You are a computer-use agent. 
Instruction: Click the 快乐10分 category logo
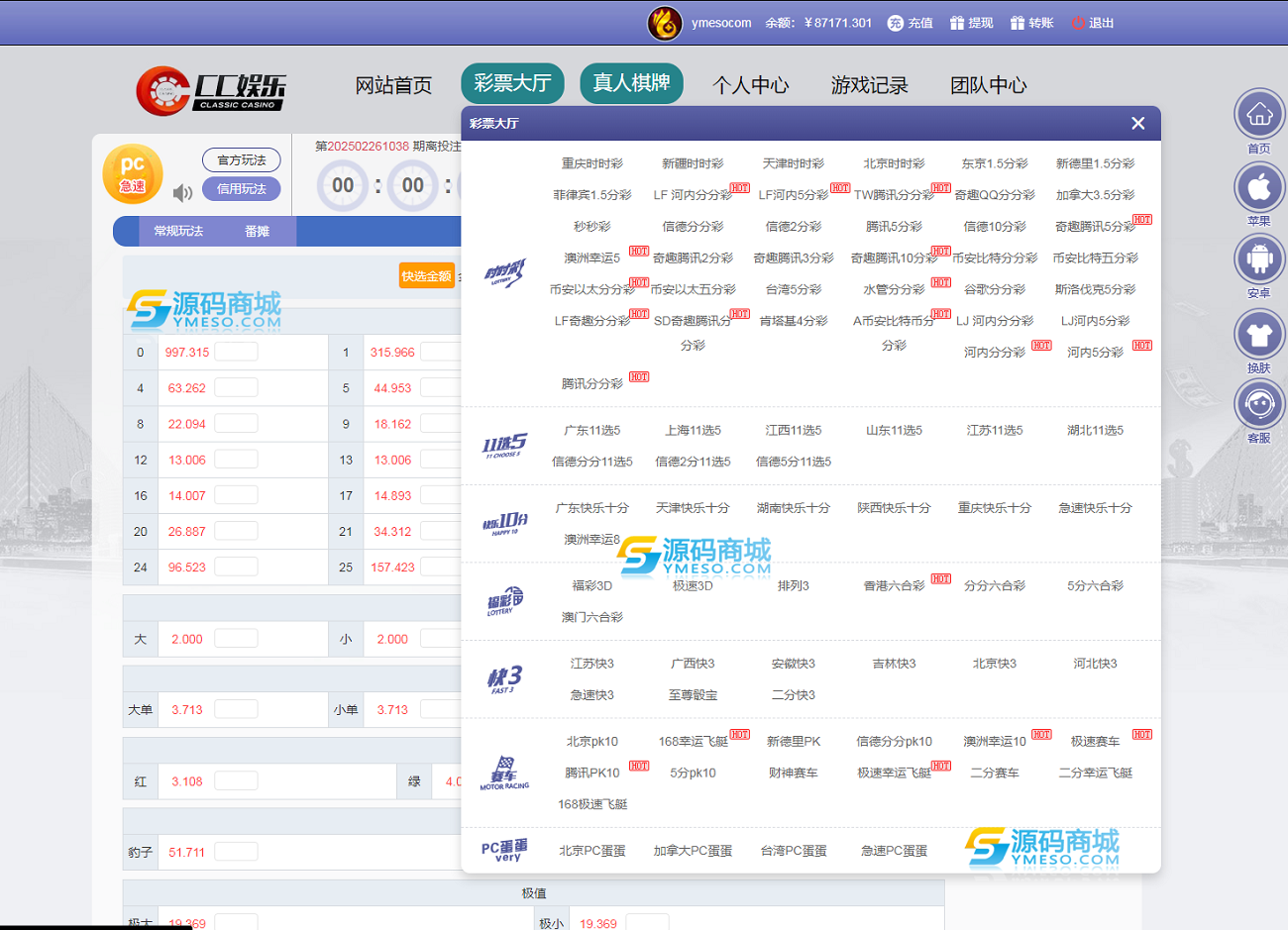[x=504, y=523]
